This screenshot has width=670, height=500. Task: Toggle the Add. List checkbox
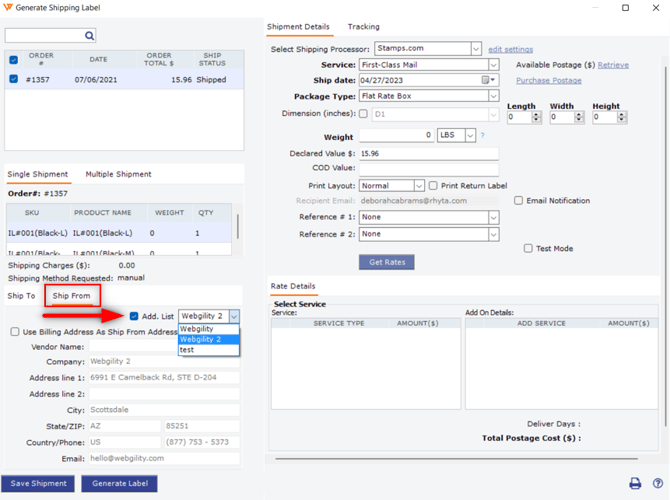point(134,317)
